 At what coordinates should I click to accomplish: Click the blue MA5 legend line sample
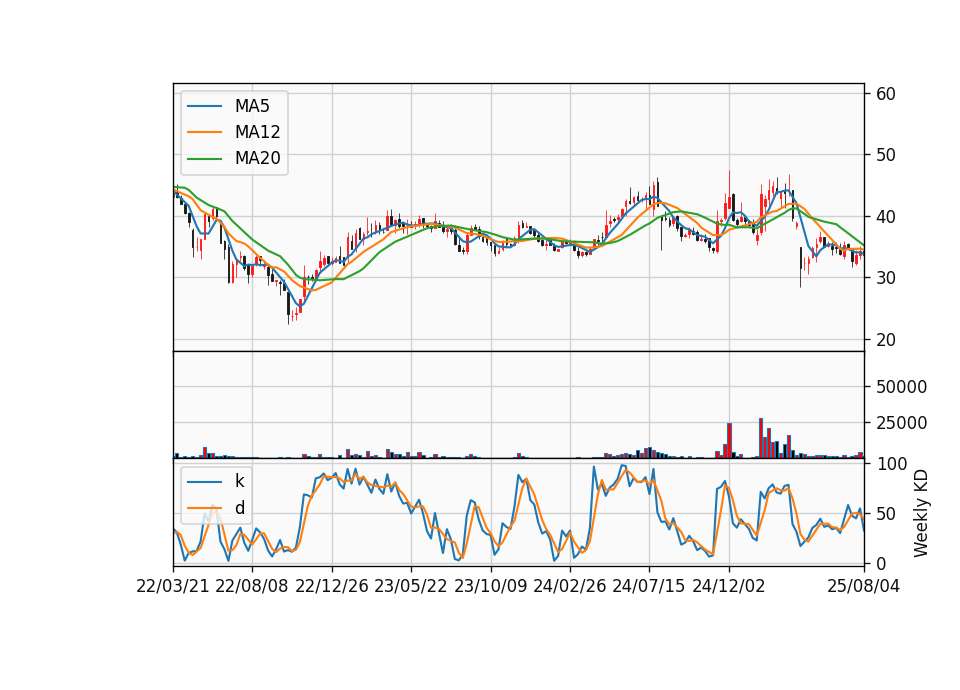[204, 106]
